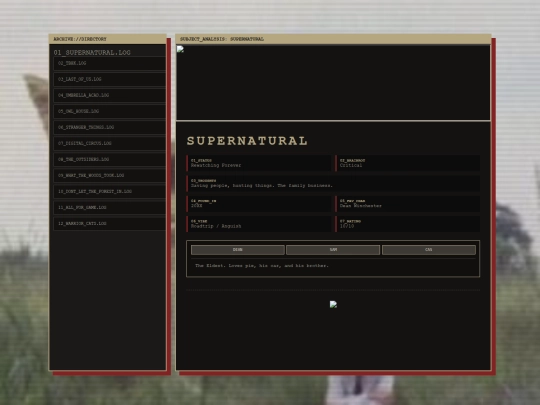Open 06_STRANGER_THINGS.LOG entry
Image resolution: width=540 pixels, height=405 pixels.
point(110,127)
